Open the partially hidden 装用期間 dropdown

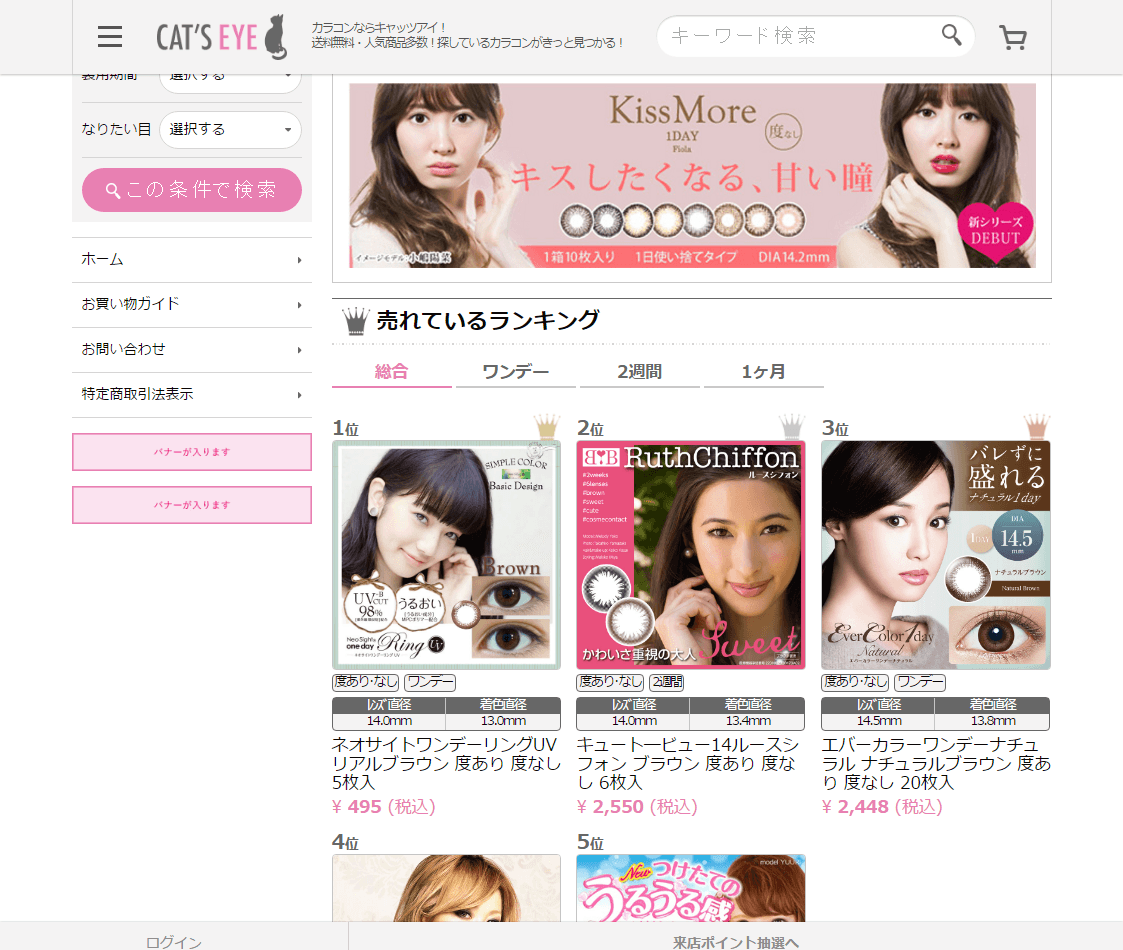[230, 82]
